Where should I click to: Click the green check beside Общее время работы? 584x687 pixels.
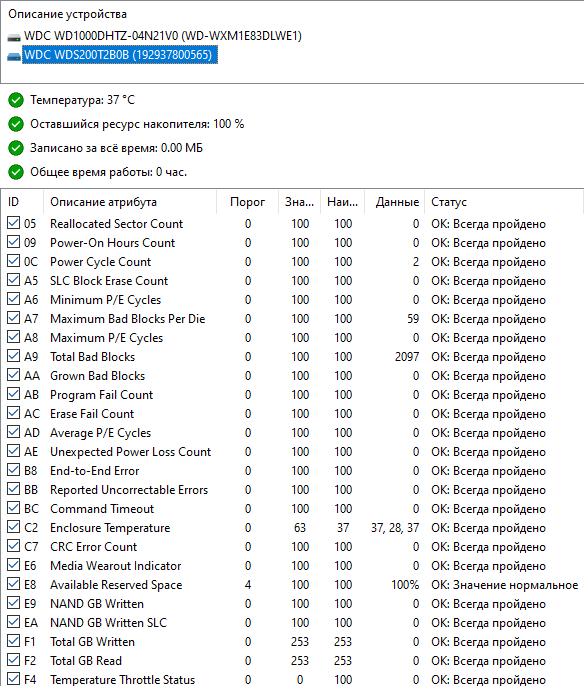[16, 172]
